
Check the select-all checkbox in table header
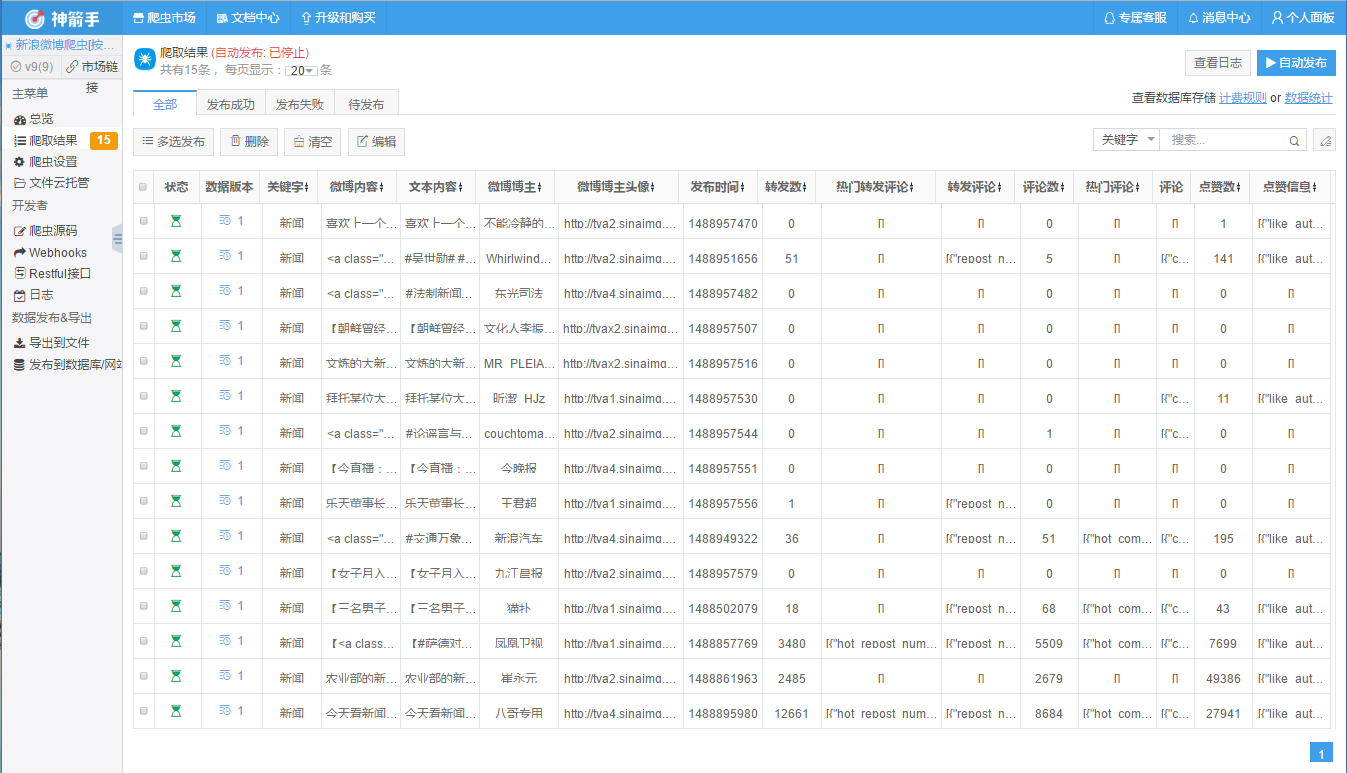144,187
